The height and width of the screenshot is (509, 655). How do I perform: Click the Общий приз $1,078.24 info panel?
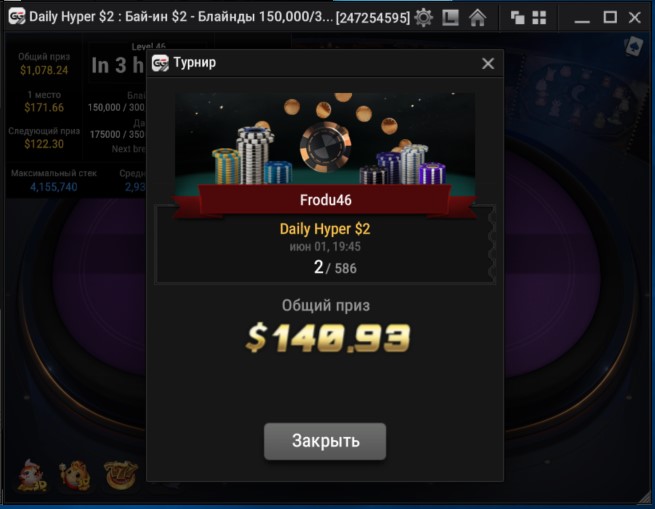point(44,64)
